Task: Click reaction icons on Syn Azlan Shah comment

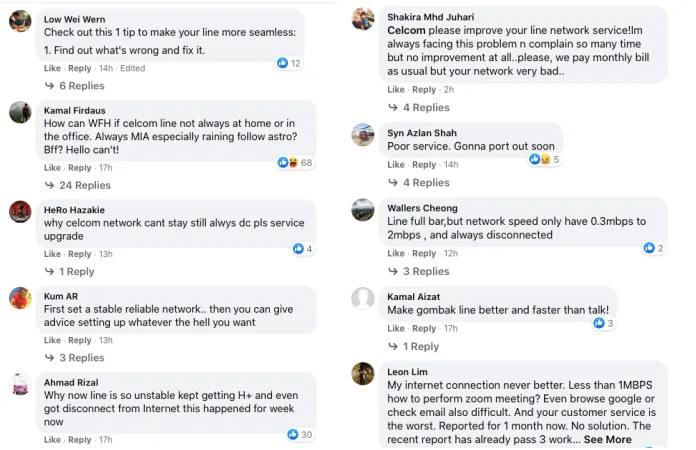Action: [539, 159]
